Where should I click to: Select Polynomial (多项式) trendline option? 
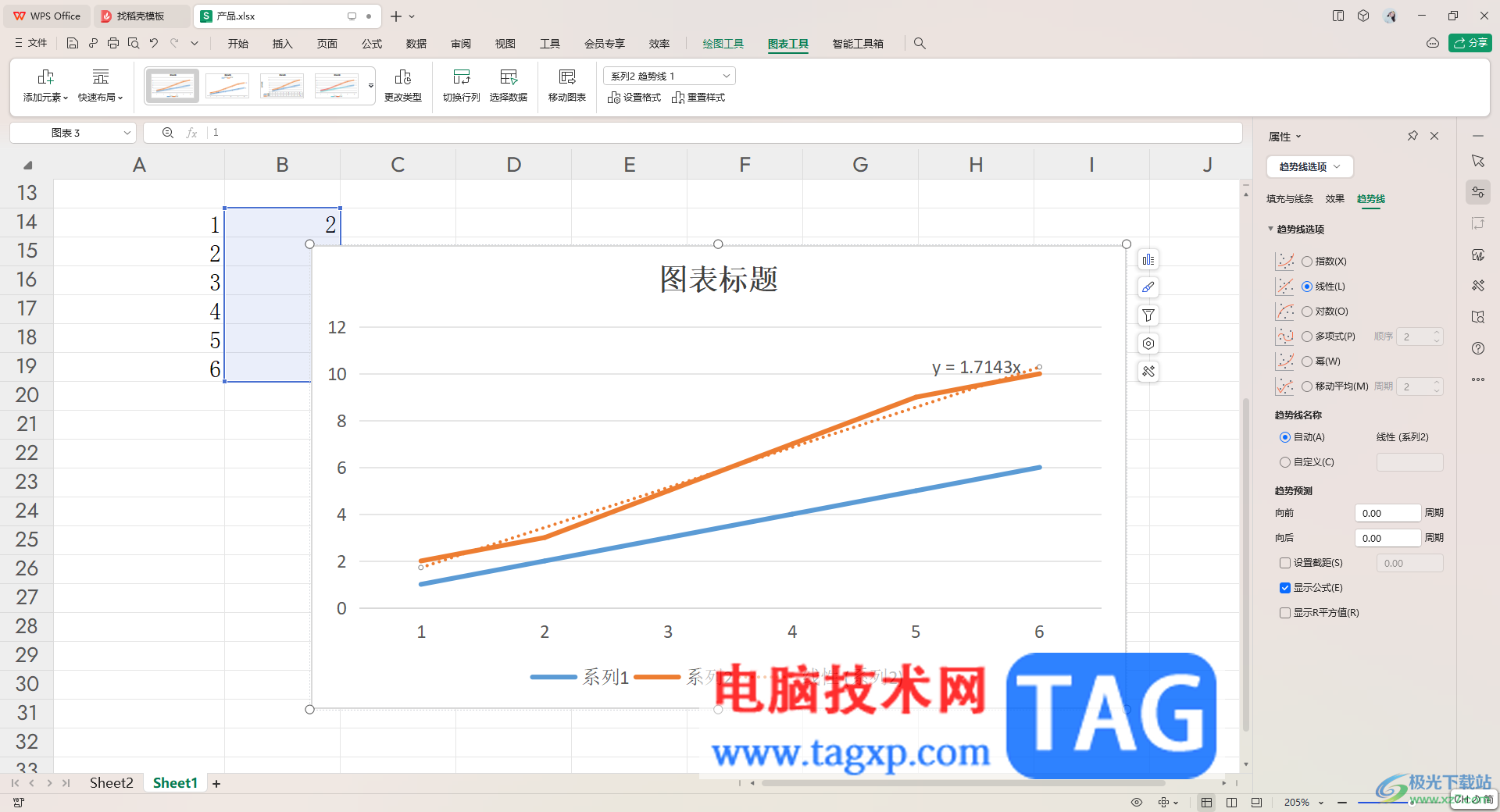(x=1307, y=337)
